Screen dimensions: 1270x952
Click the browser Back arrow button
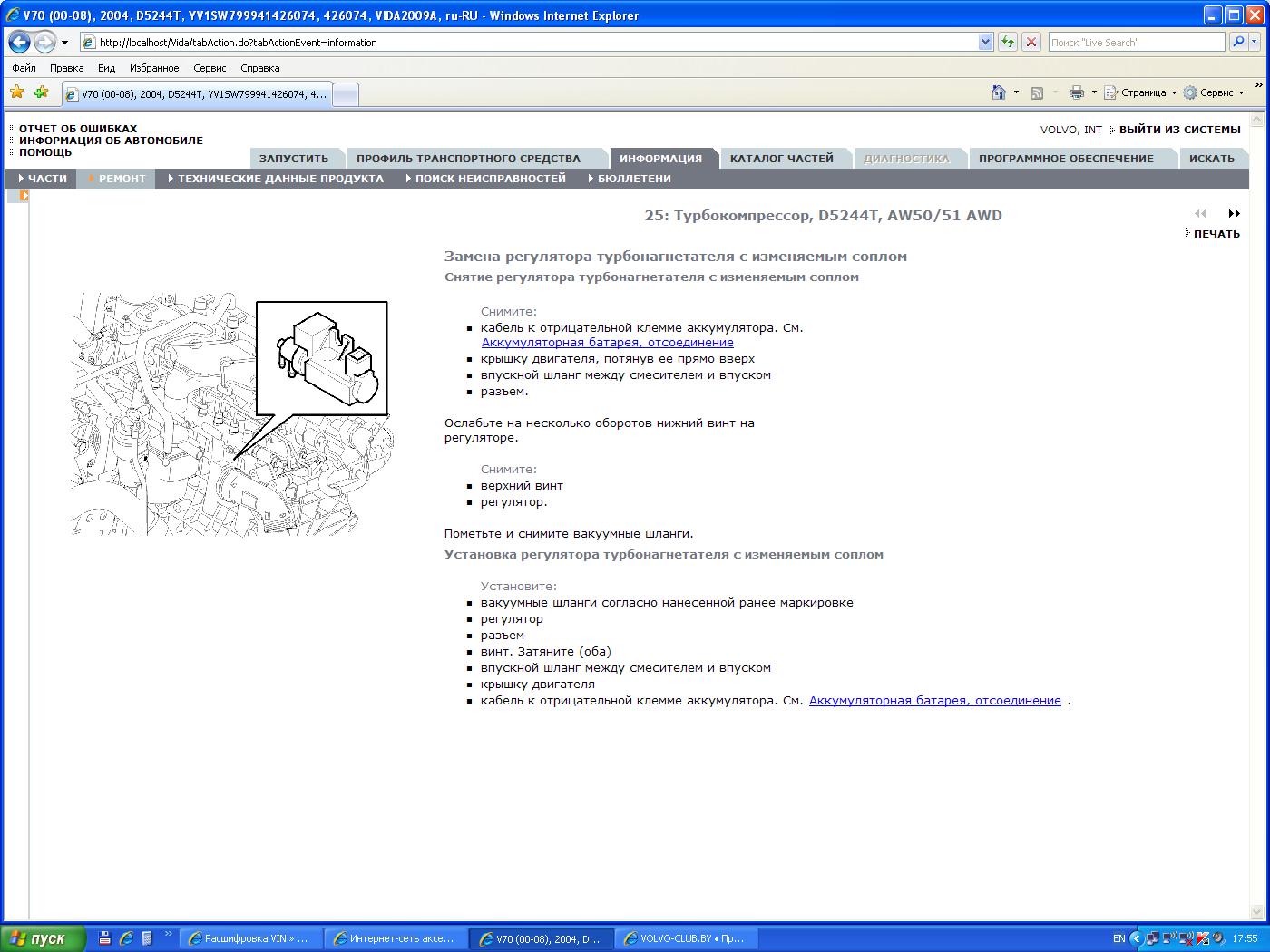[19, 42]
